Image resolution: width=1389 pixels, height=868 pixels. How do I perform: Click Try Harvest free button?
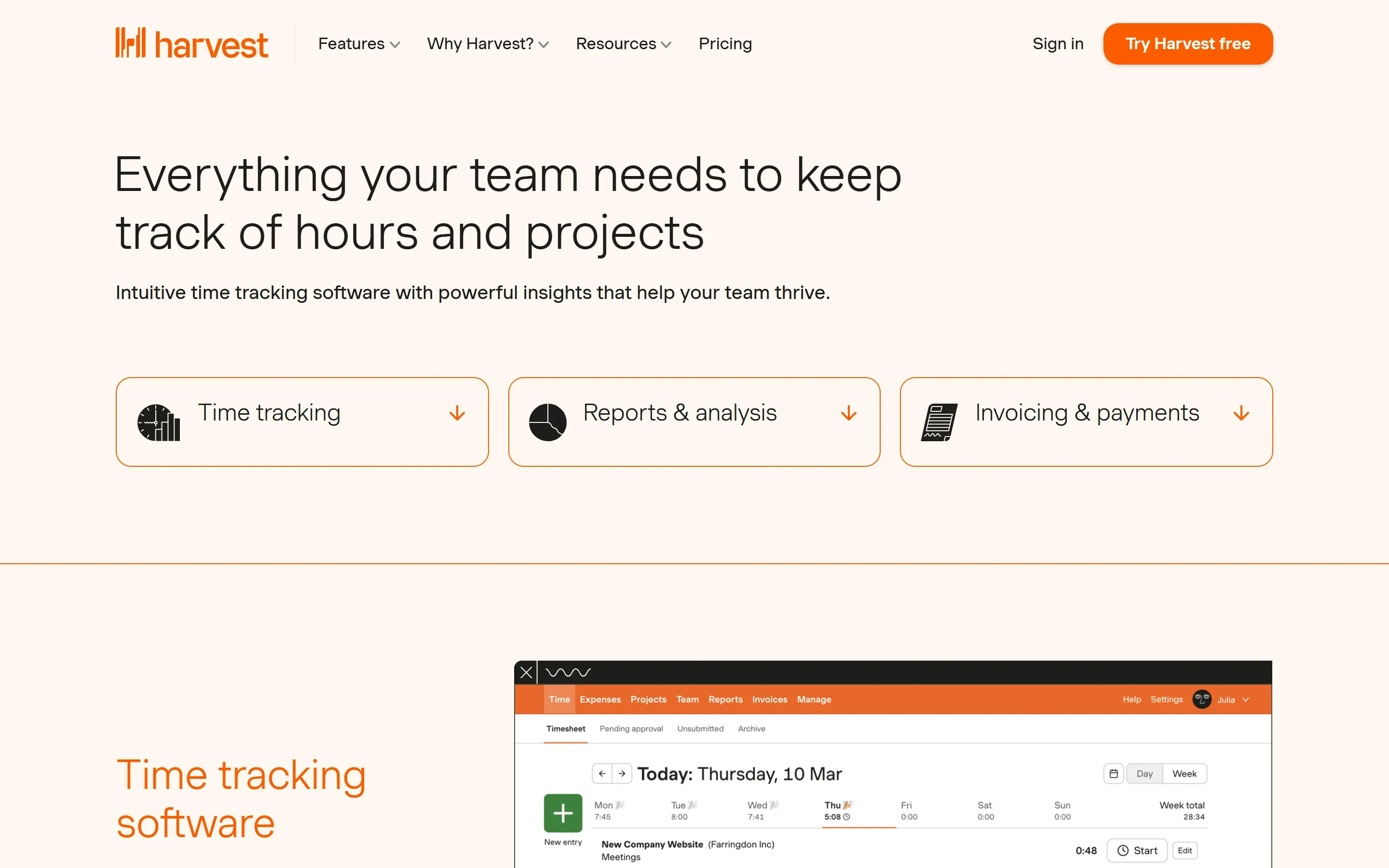tap(1187, 43)
